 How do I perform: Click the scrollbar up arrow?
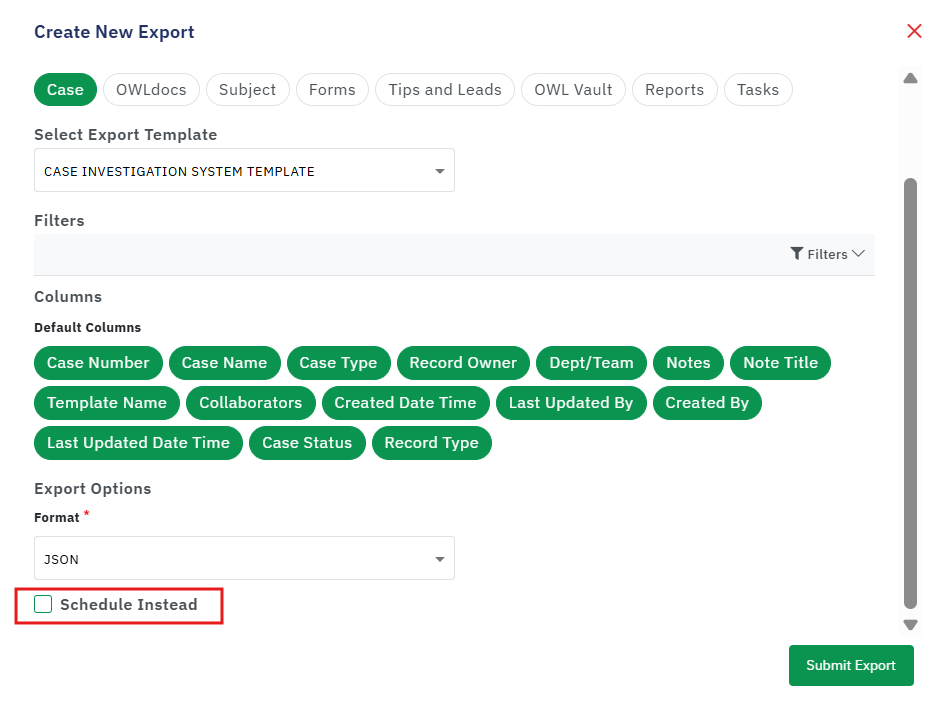(x=910, y=78)
